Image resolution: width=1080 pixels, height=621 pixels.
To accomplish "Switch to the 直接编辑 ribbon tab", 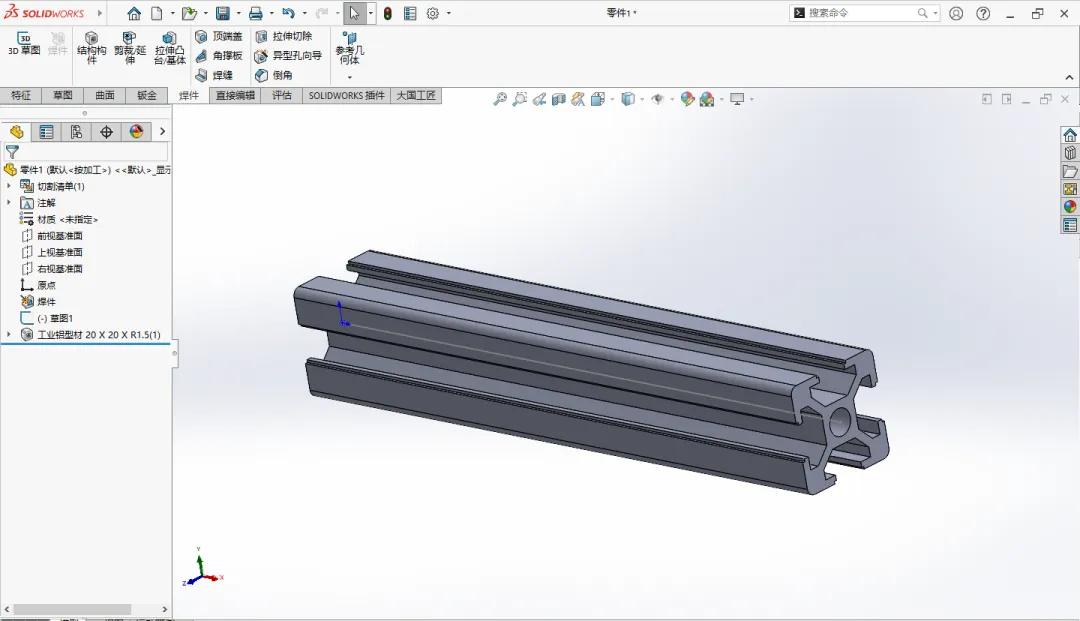I will click(236, 96).
